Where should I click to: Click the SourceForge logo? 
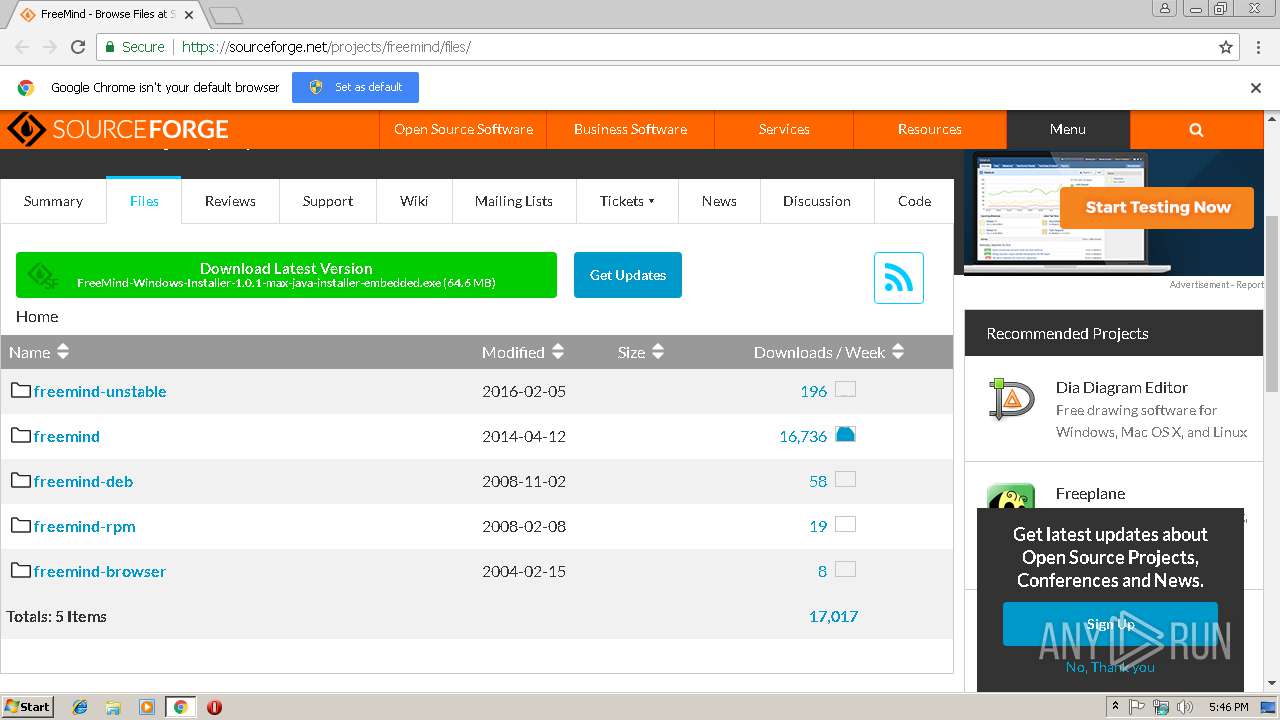[x=118, y=129]
